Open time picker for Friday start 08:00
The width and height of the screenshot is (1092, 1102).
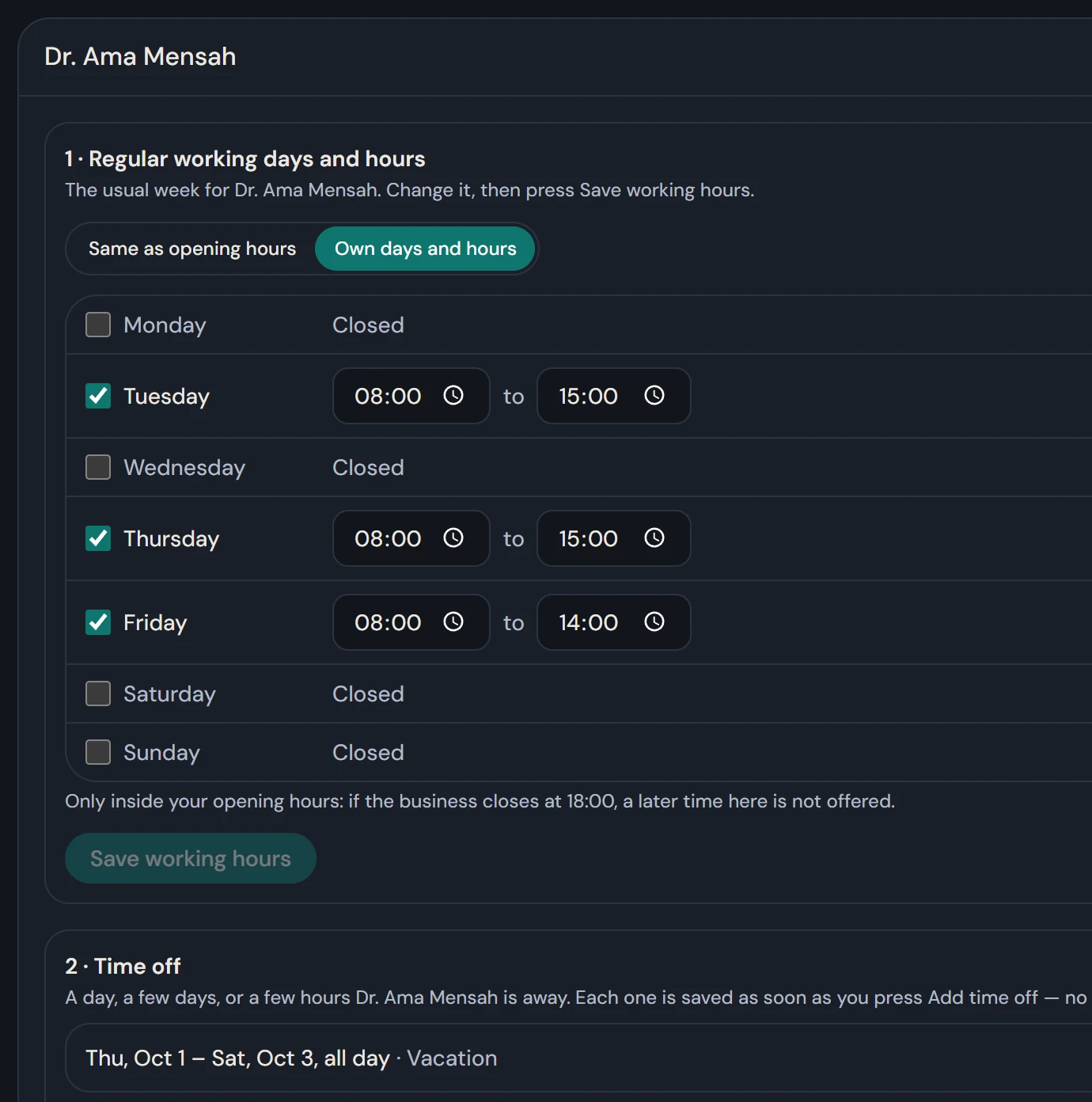[453, 621]
